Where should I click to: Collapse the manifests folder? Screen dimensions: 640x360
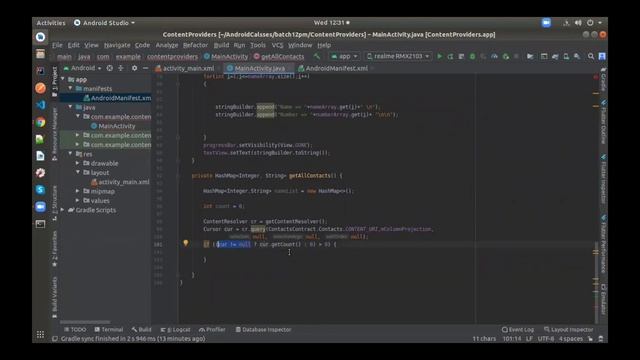click(x=70, y=88)
